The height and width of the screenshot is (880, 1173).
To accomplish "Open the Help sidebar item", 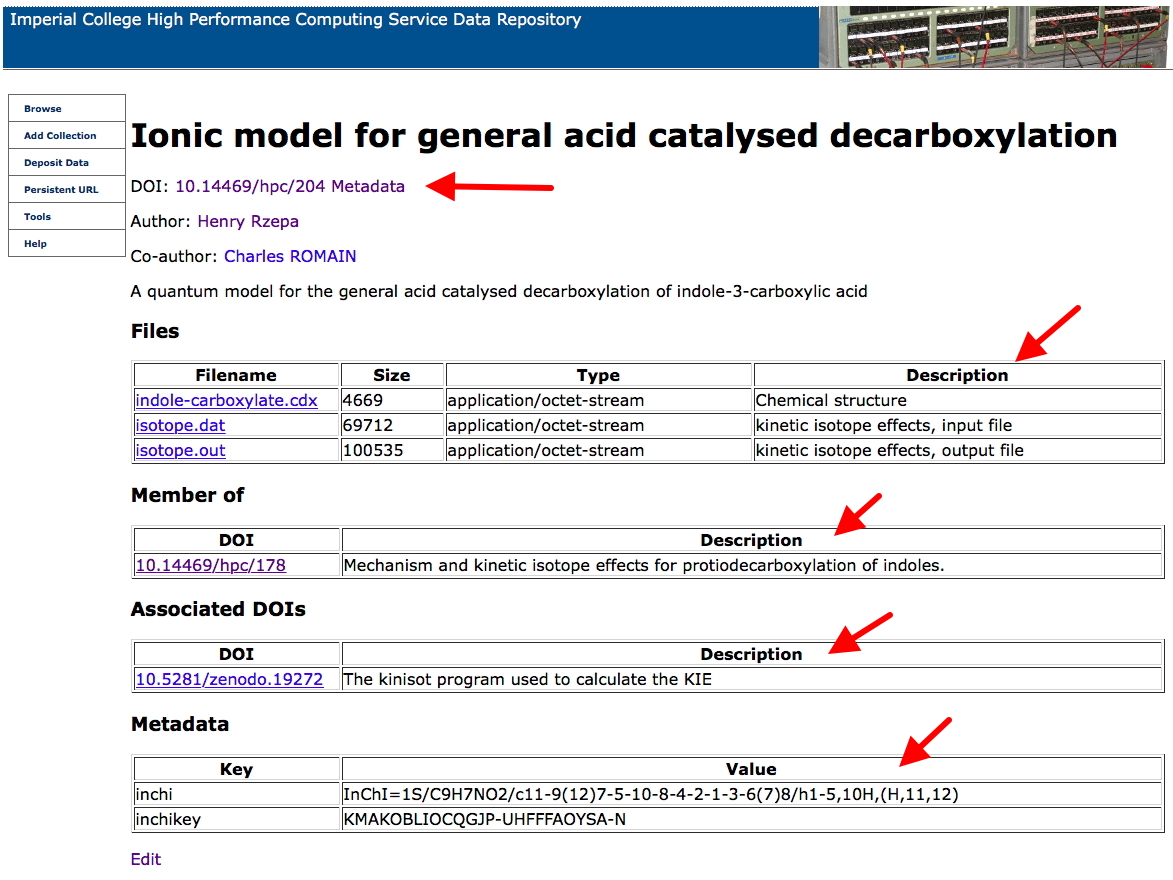I will click(35, 243).
